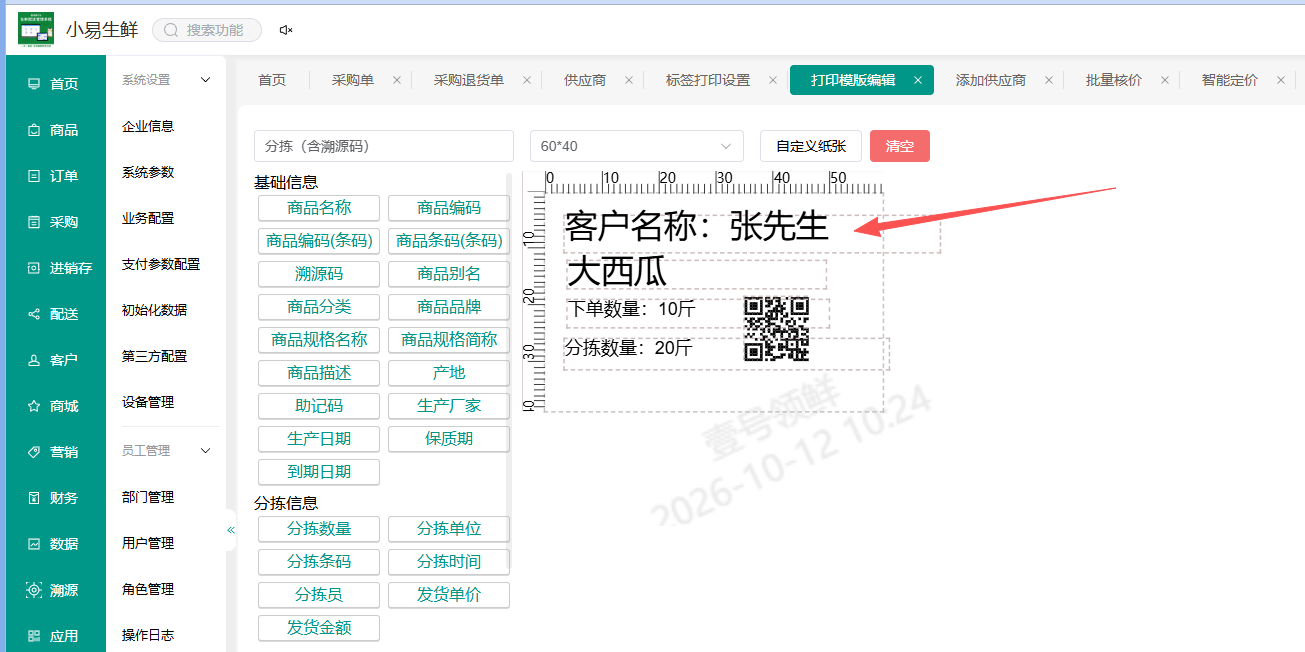Add the 发货金额 field
This screenshot has width=1305, height=652.
319,628
